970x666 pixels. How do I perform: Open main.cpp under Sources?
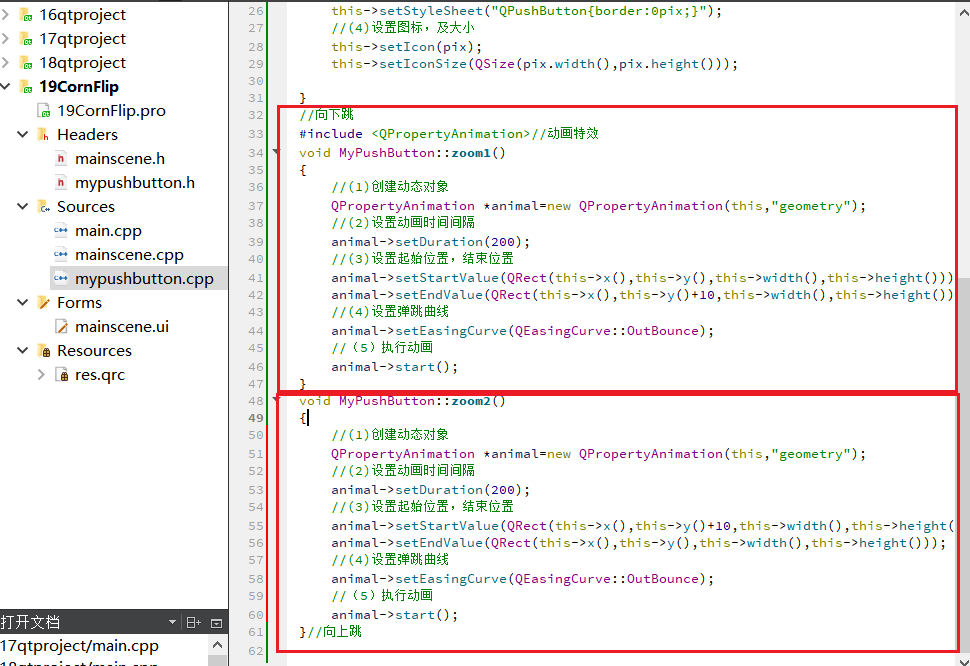coord(108,231)
